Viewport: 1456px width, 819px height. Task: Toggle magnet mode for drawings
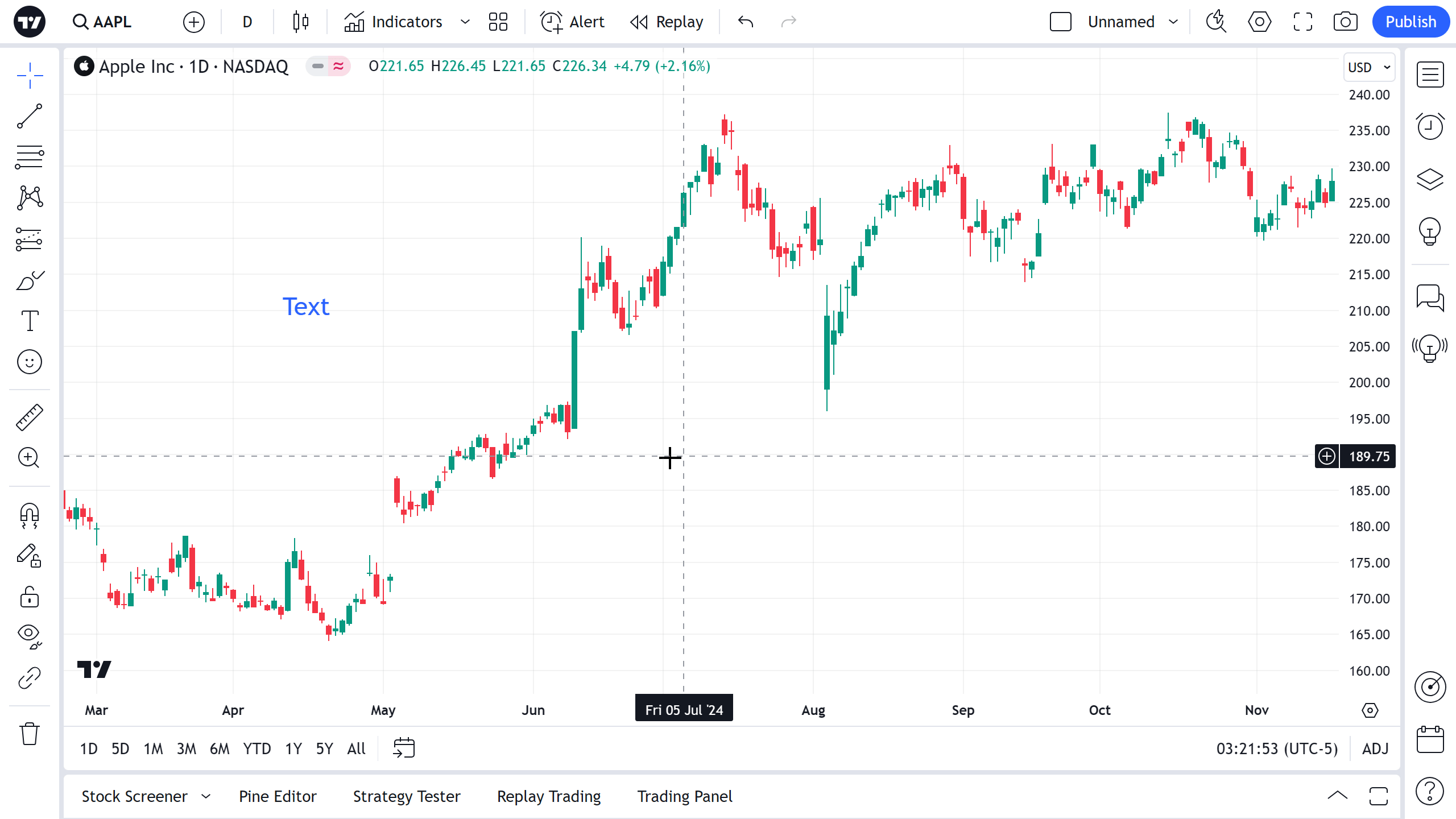pos(30,515)
